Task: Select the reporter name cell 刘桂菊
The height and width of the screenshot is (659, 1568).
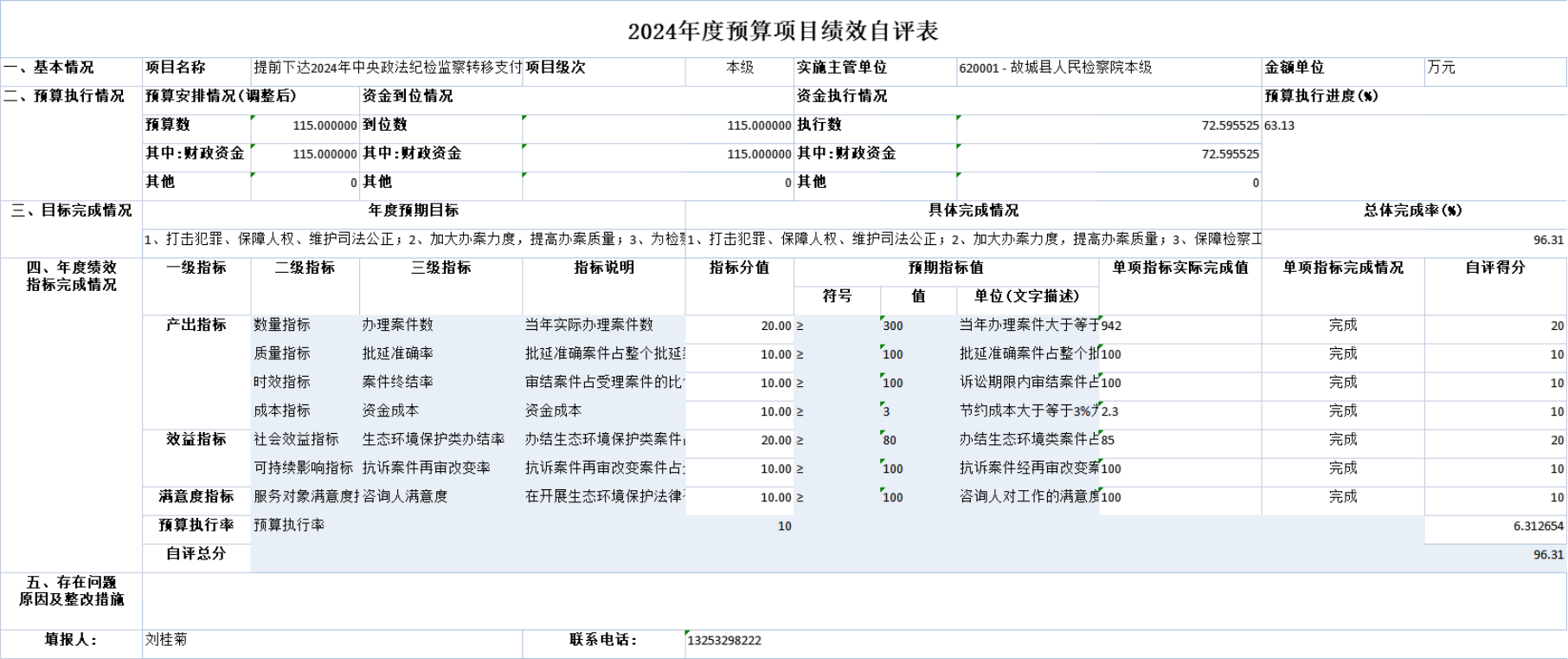Action: [x=331, y=640]
